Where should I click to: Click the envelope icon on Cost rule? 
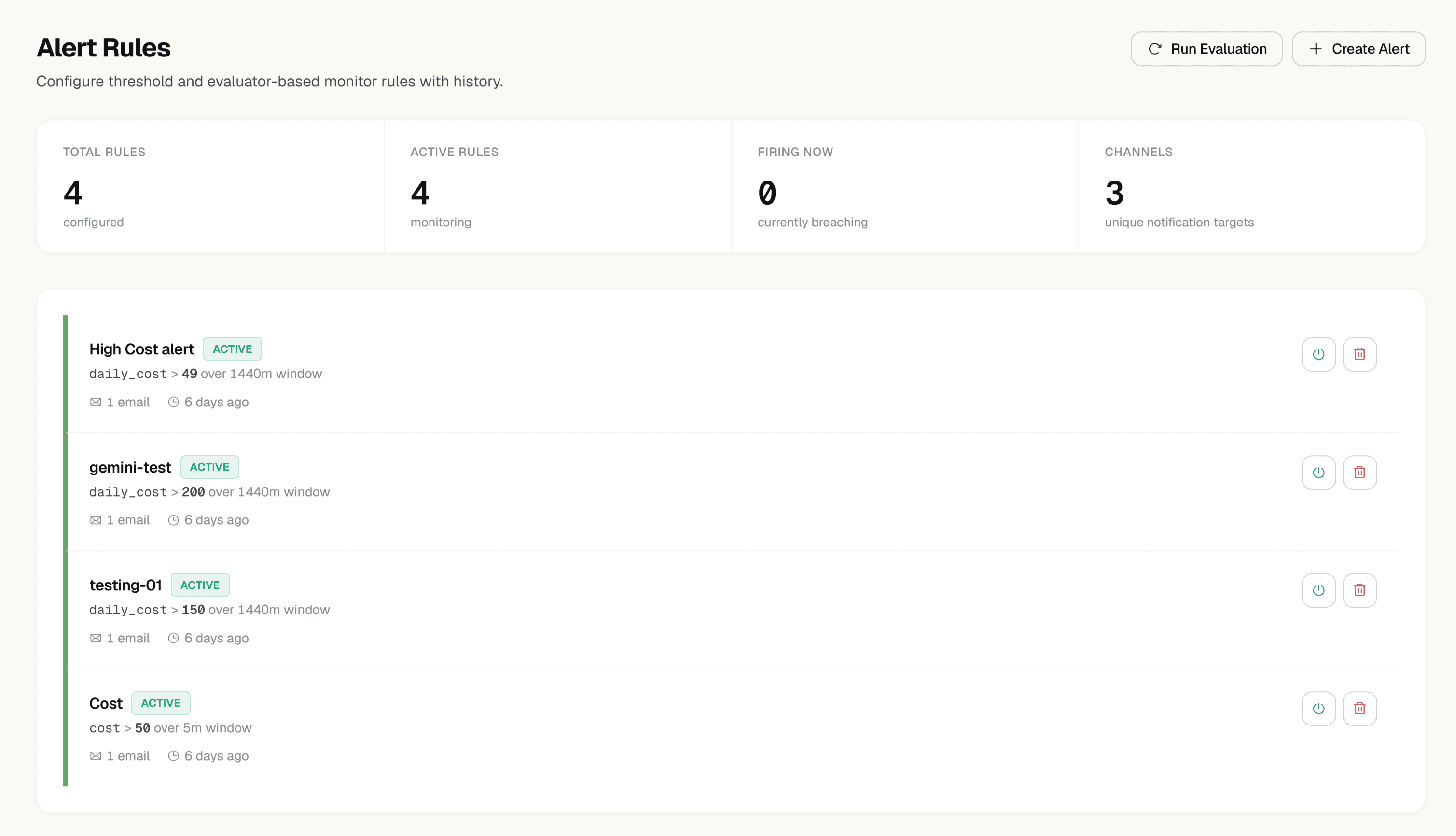[x=96, y=755]
